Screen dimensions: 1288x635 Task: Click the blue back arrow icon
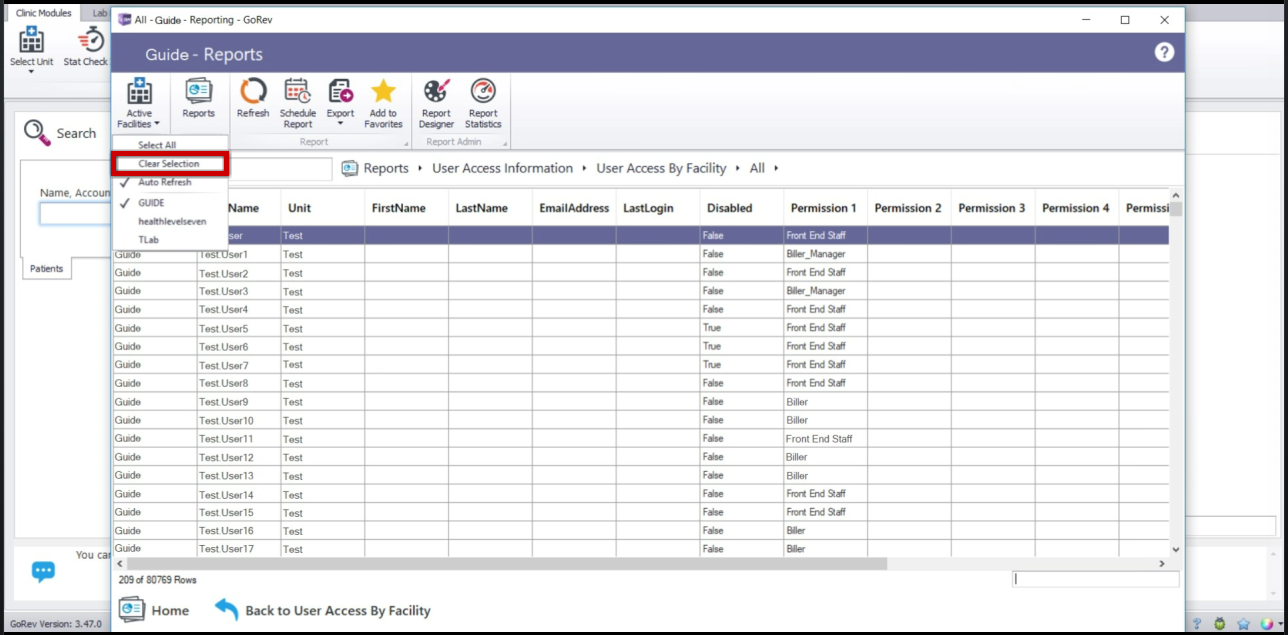coord(227,609)
